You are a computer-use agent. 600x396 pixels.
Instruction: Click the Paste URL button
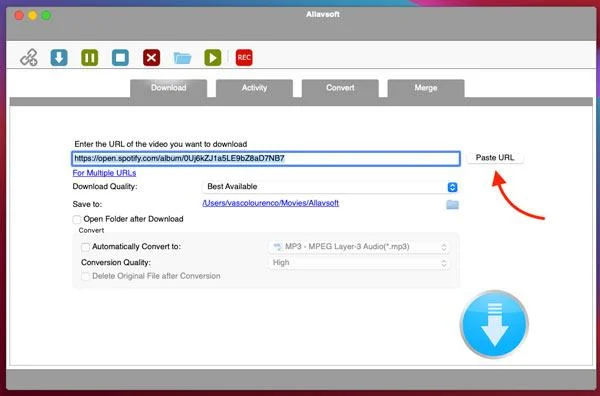coord(495,158)
